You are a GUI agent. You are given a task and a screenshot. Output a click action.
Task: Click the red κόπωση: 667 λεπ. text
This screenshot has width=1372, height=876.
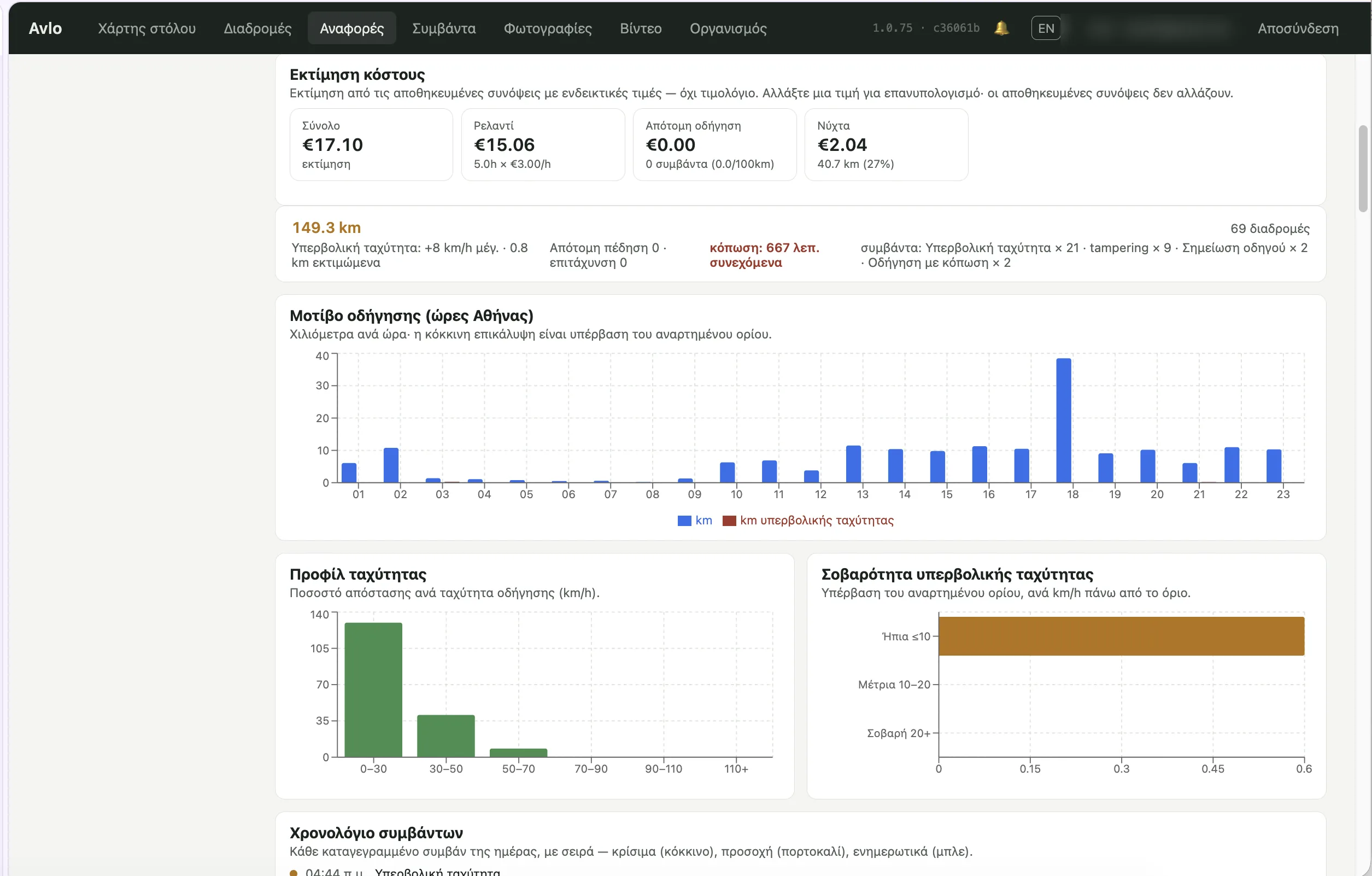tap(764, 255)
